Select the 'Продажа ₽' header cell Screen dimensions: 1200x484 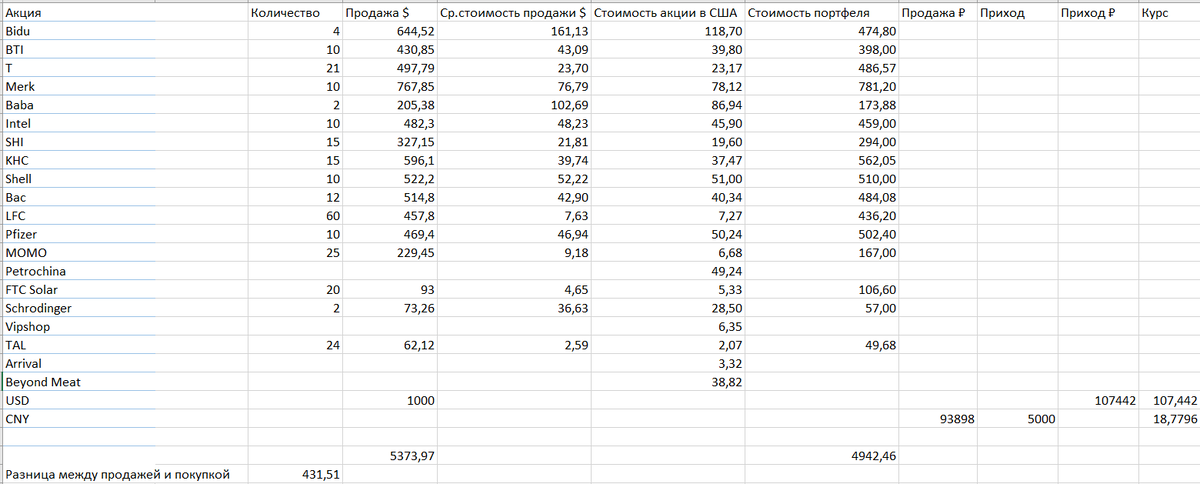[937, 14]
